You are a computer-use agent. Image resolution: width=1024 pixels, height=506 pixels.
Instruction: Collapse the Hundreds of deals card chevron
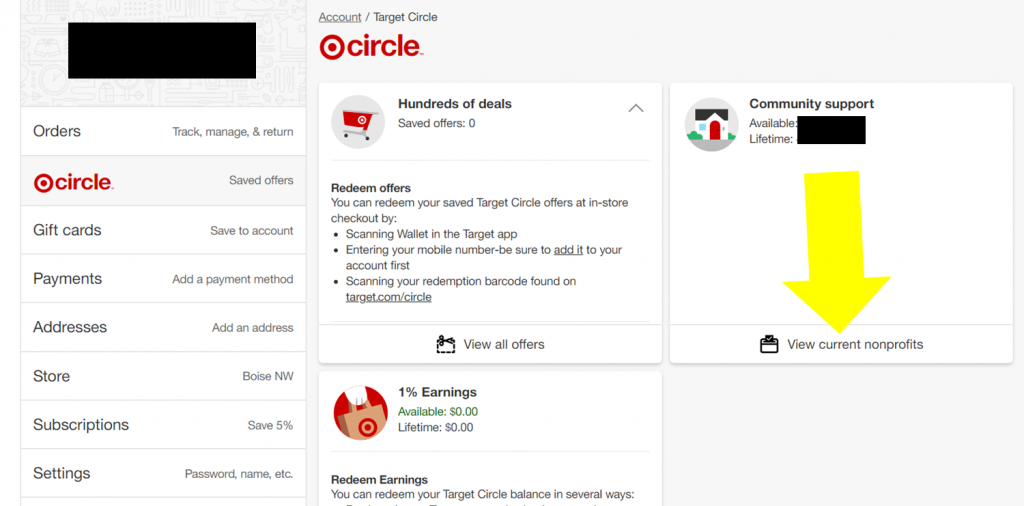[635, 108]
